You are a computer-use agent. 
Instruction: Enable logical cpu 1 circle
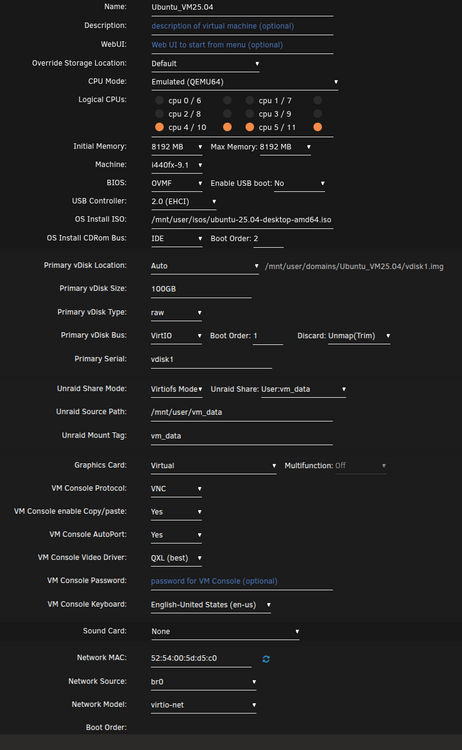pyautogui.click(x=250, y=100)
